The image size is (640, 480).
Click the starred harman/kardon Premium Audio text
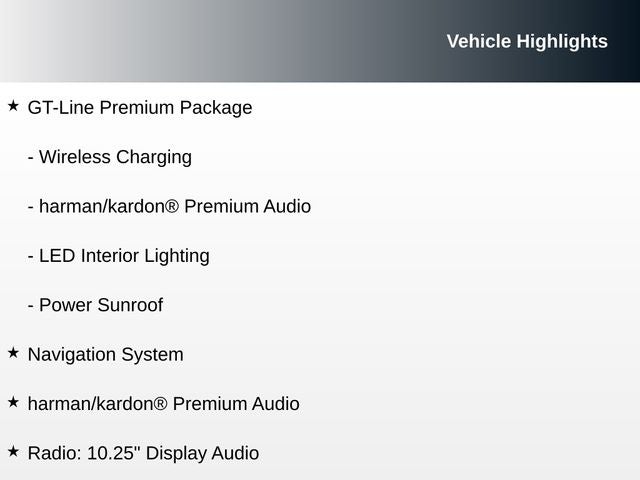163,404
